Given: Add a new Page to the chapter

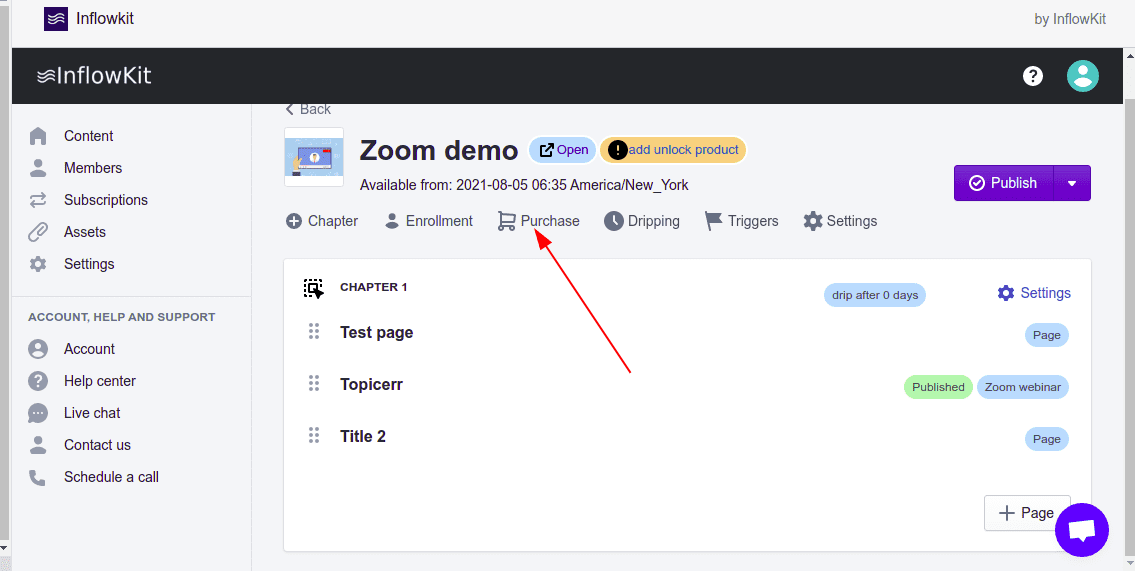Looking at the screenshot, I should coord(1027,513).
